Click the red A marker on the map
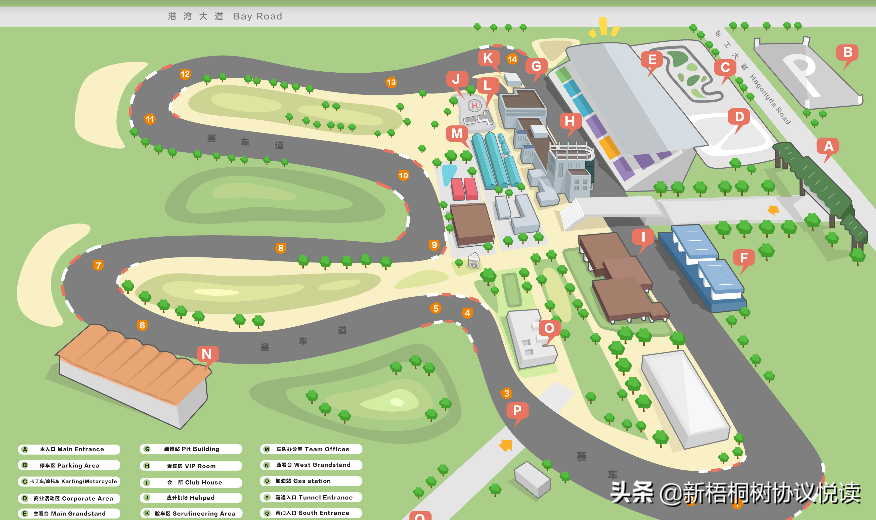 pos(826,147)
